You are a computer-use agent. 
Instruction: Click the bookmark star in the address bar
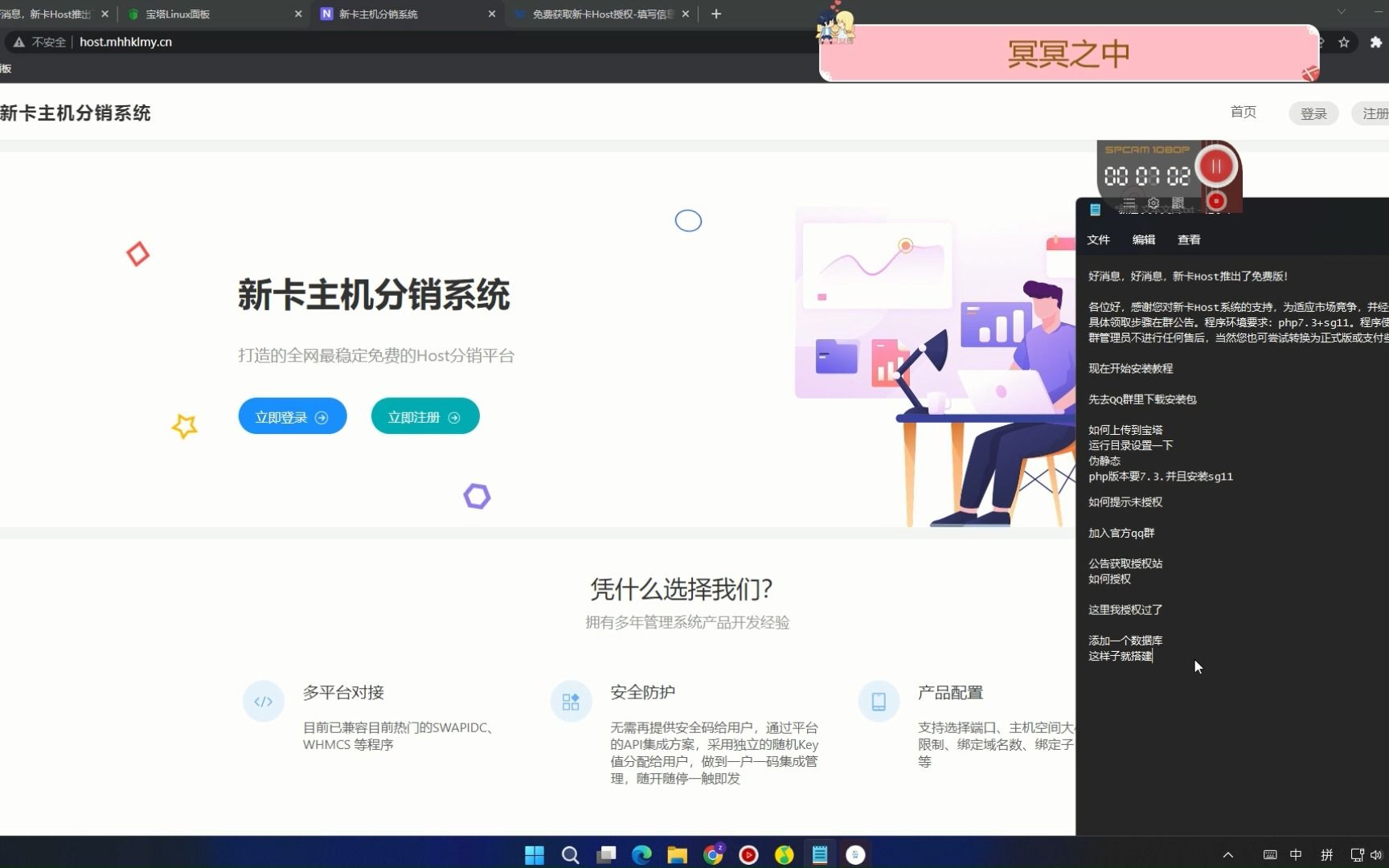[x=1344, y=43]
